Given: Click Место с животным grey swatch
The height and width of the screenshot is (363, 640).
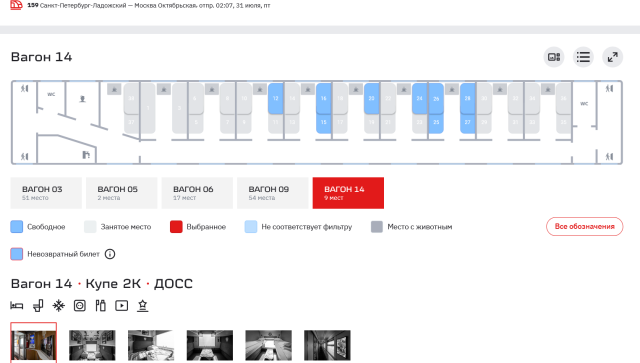Looking at the screenshot, I should pyautogui.click(x=377, y=227).
